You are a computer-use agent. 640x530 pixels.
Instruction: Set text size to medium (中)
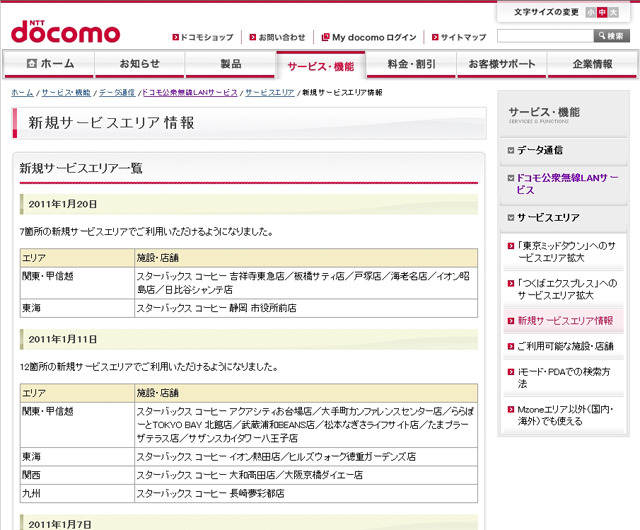602,12
